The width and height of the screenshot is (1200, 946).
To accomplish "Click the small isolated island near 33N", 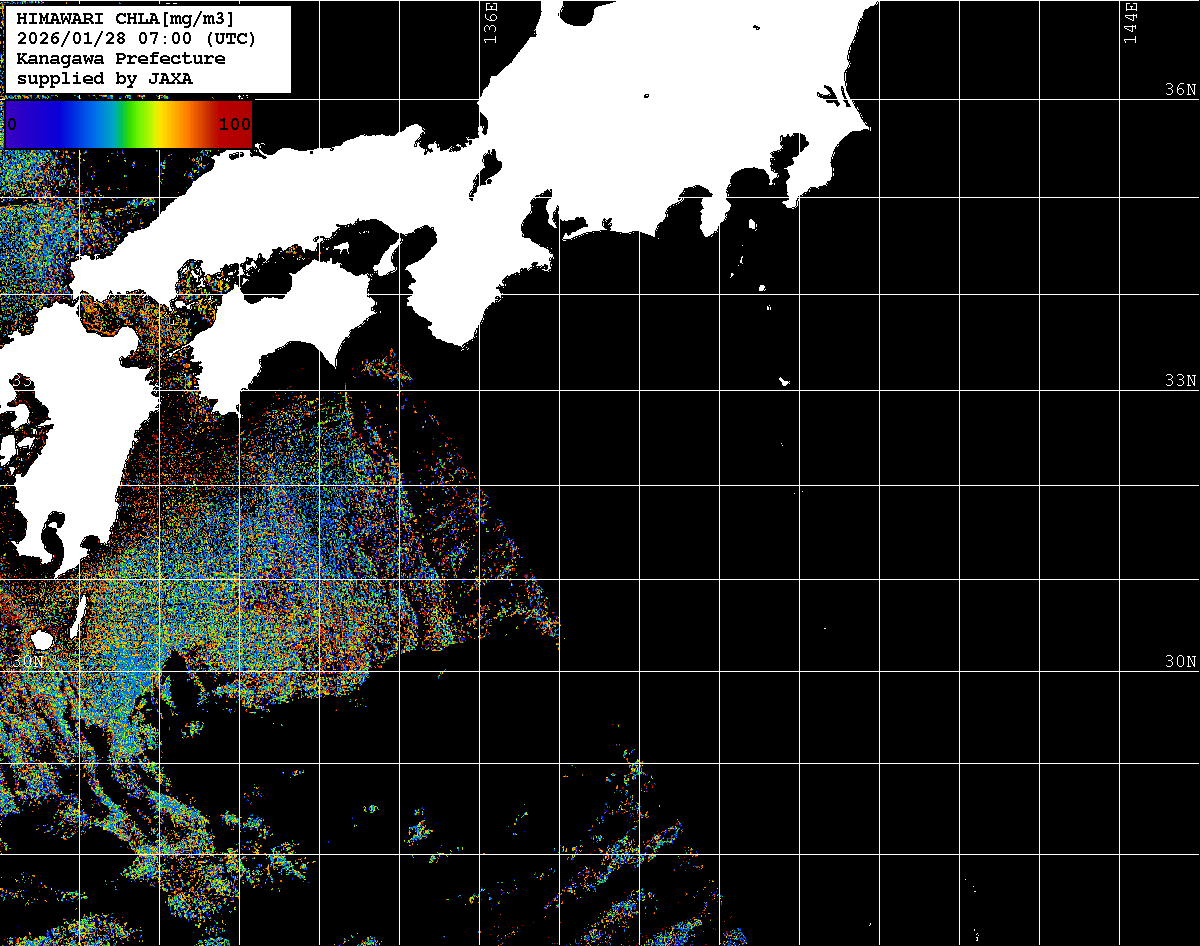I will pyautogui.click(x=785, y=381).
